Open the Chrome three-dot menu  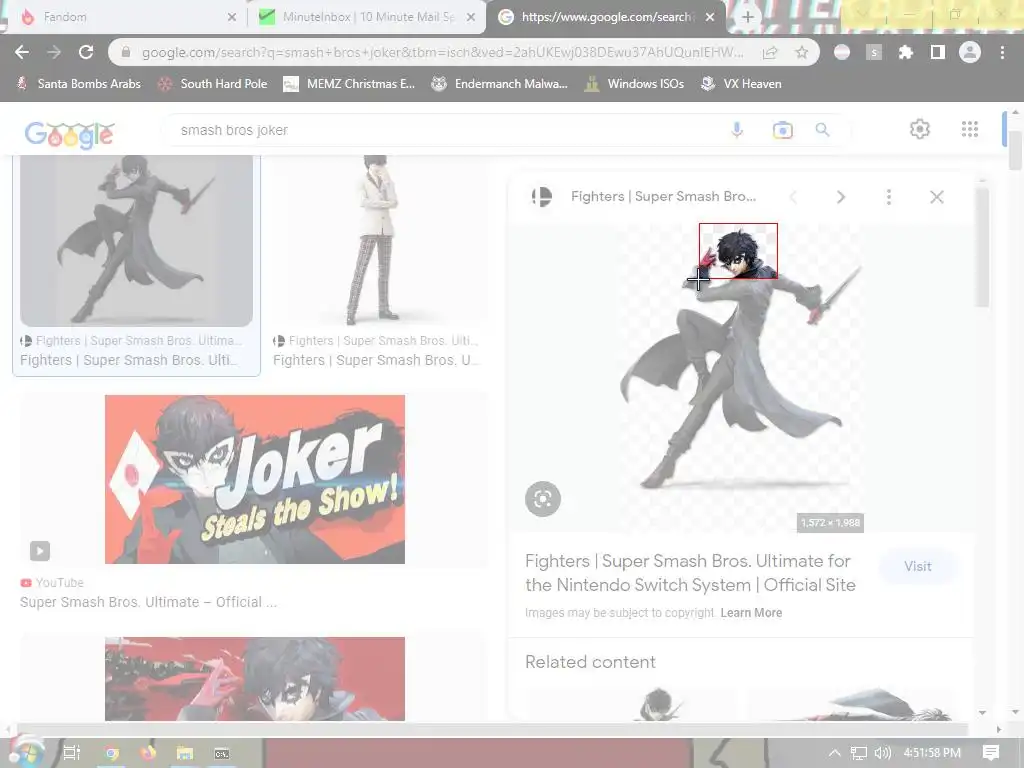(1002, 52)
